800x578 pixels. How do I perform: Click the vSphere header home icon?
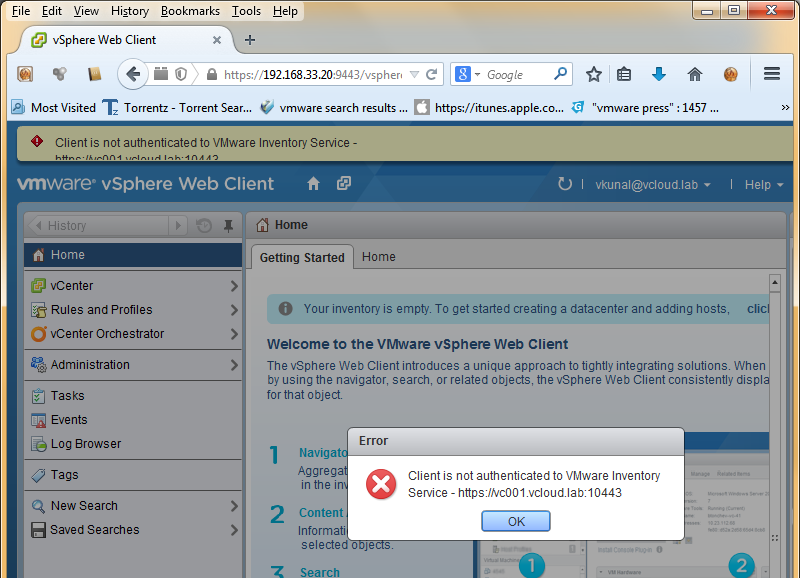pyautogui.click(x=313, y=184)
